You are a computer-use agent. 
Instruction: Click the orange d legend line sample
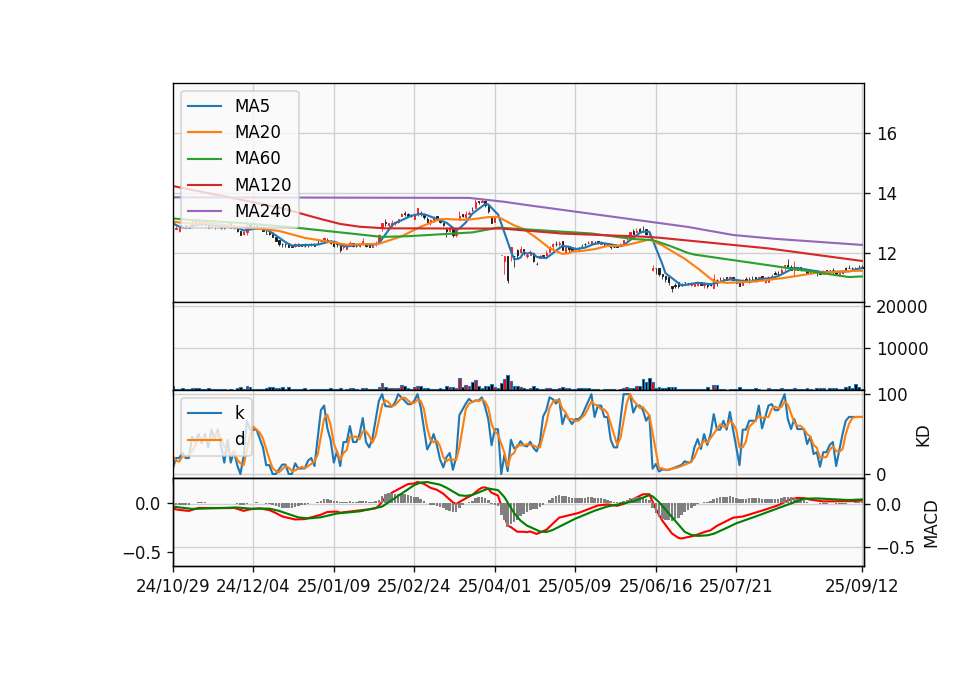(x=204, y=440)
